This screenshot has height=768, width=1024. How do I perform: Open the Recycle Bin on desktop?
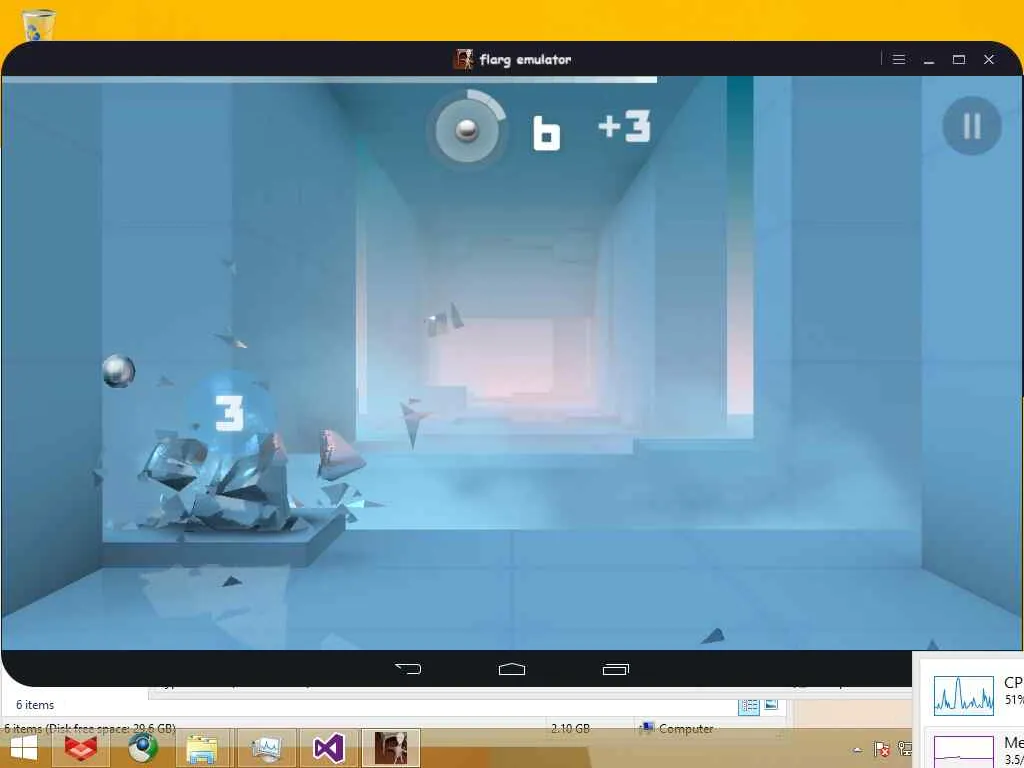(x=39, y=25)
